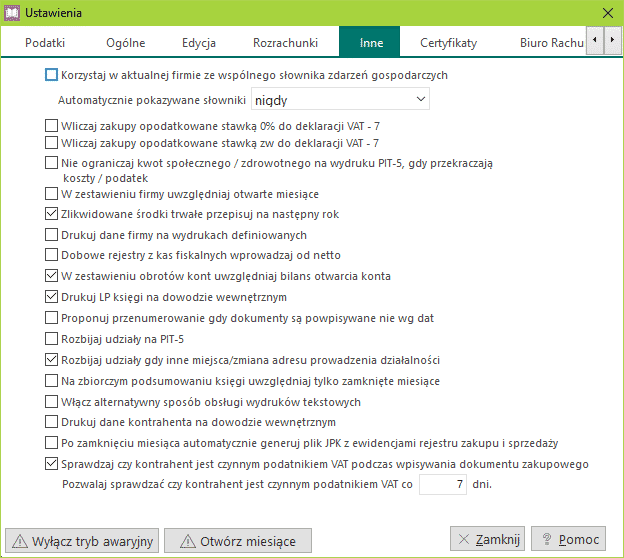Click the Inne tab
624x558 pixels.
[370, 43]
